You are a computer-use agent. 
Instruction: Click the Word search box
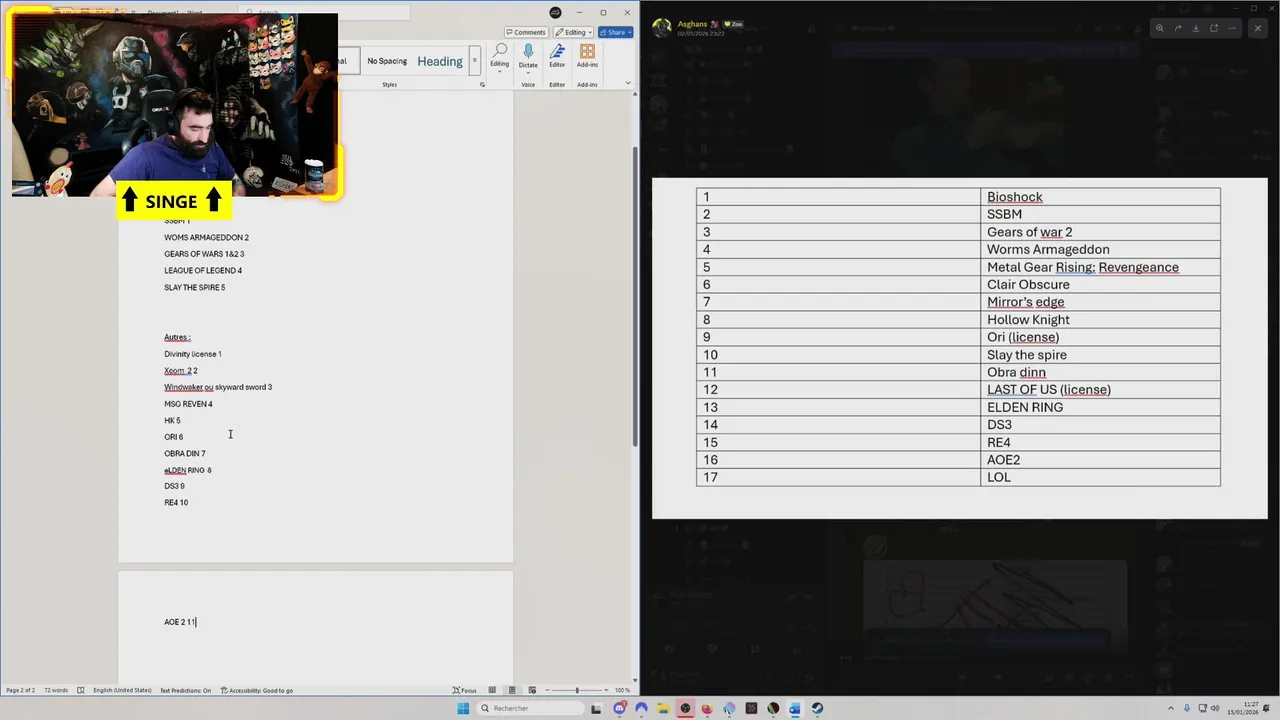(x=325, y=12)
